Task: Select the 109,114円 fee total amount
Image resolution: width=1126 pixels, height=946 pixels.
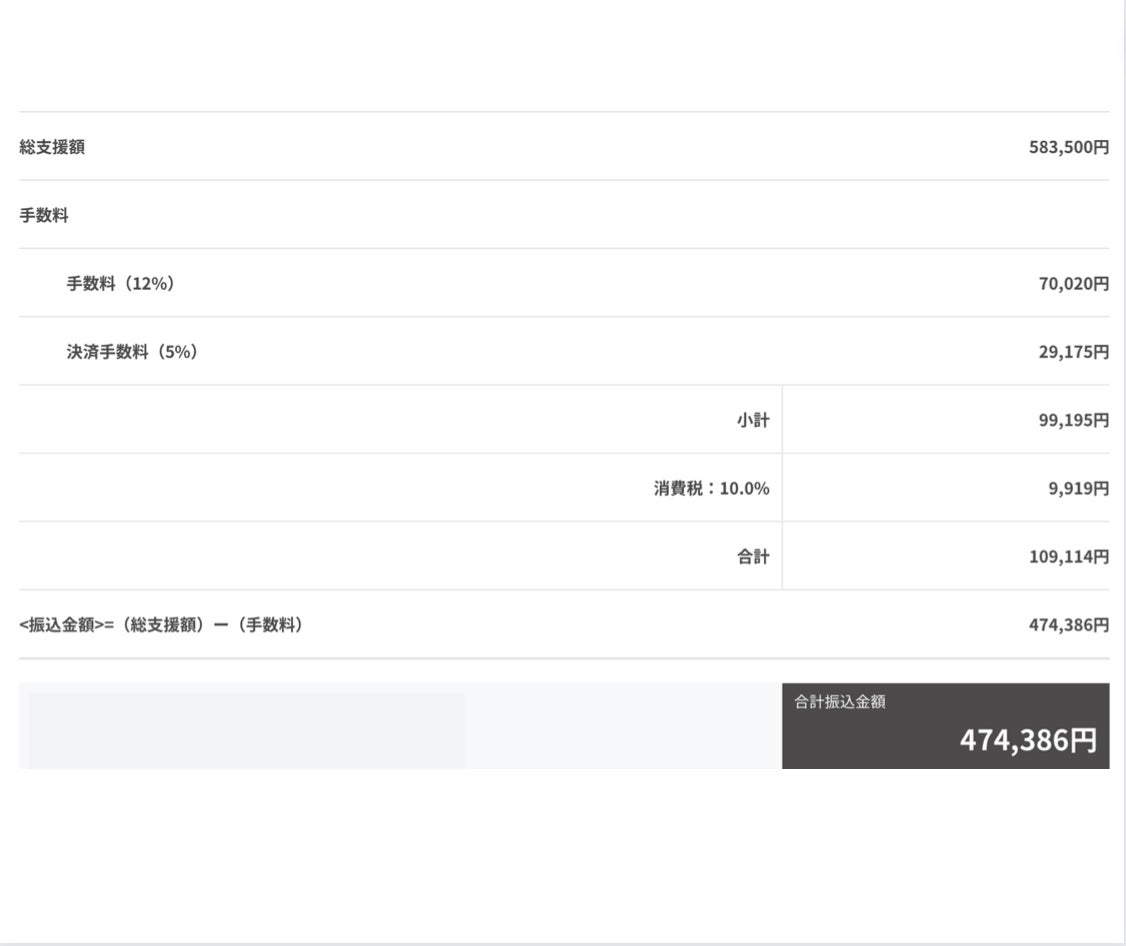Action: pos(1068,557)
